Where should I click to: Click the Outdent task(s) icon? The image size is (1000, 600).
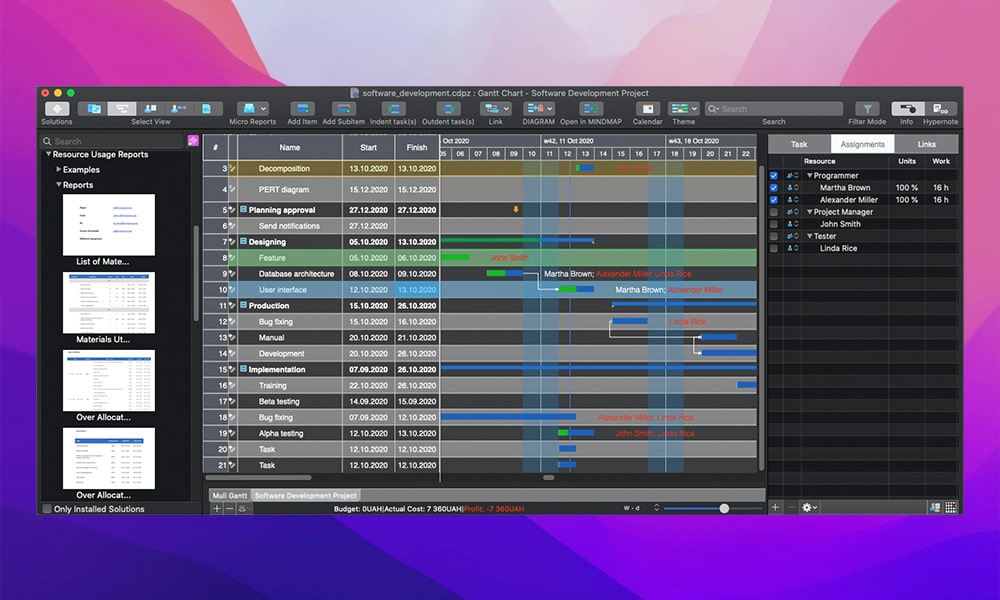pyautogui.click(x=448, y=109)
